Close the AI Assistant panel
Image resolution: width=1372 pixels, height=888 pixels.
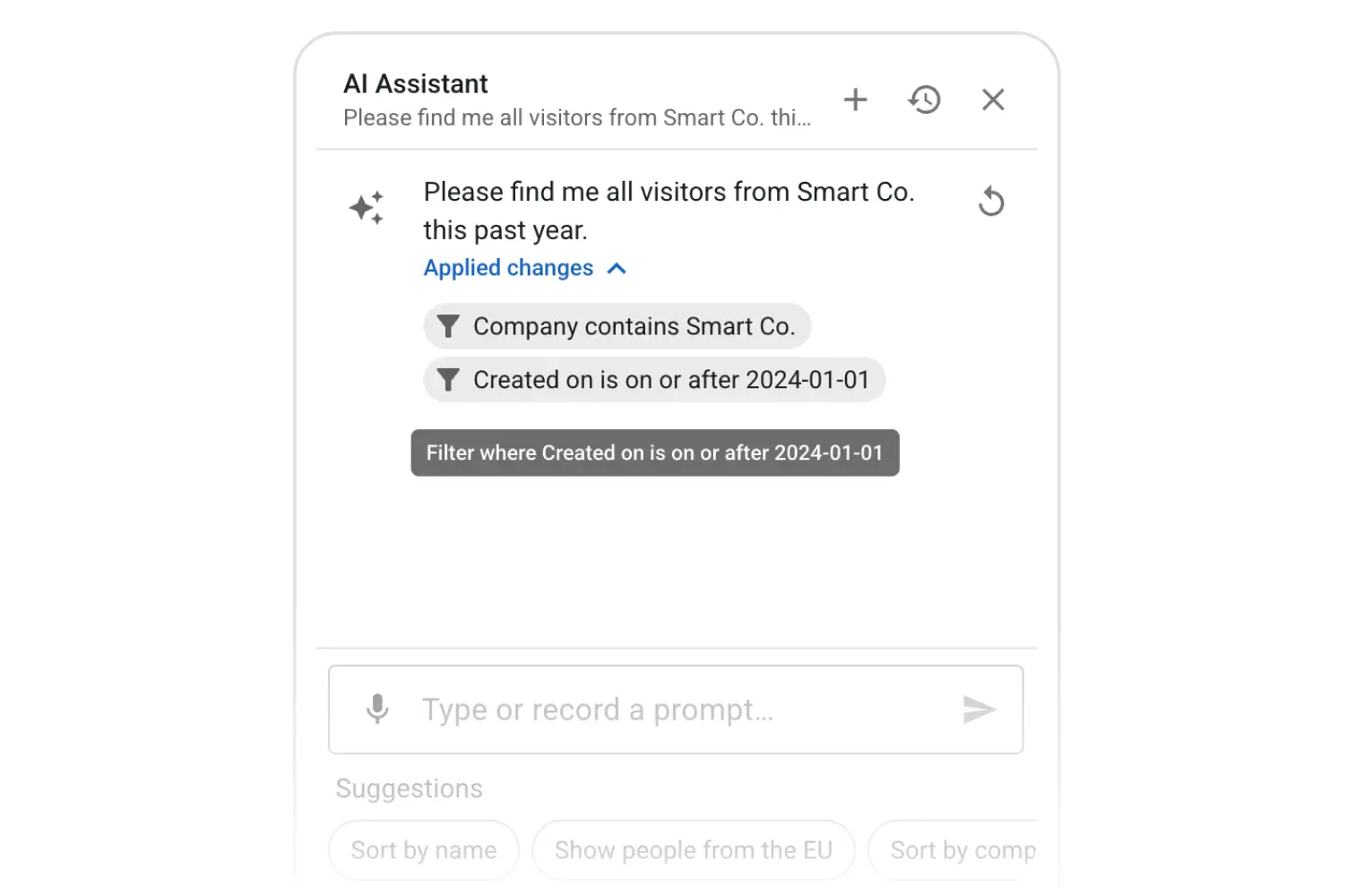point(992,99)
